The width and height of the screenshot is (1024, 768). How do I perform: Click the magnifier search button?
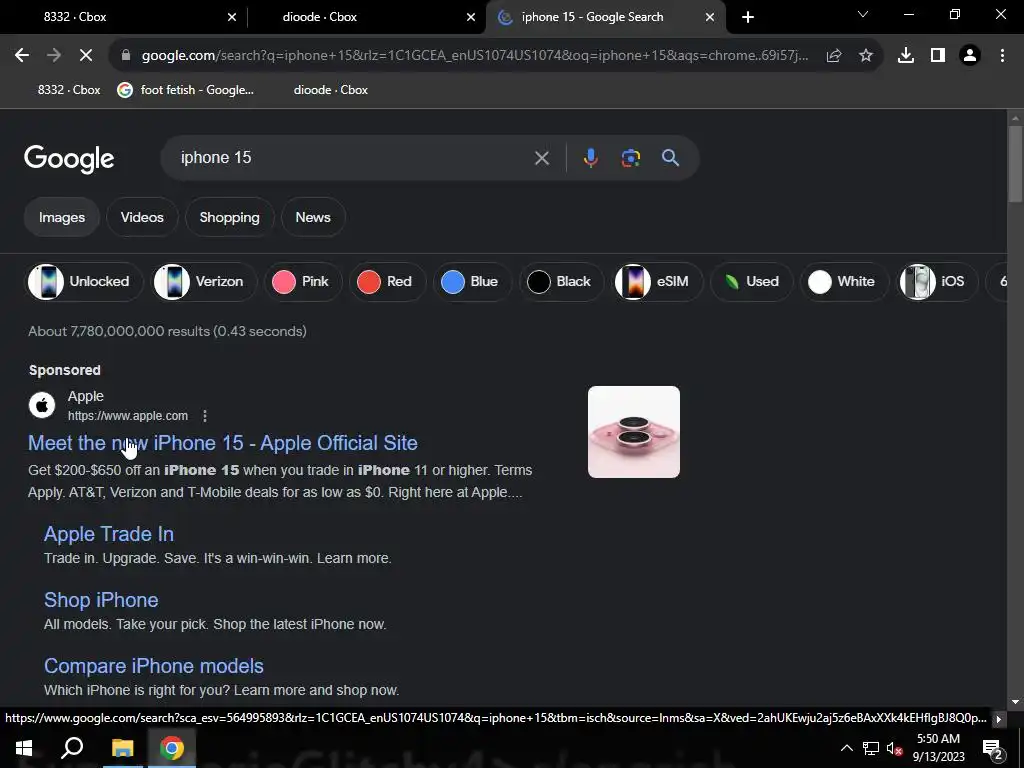click(x=670, y=158)
